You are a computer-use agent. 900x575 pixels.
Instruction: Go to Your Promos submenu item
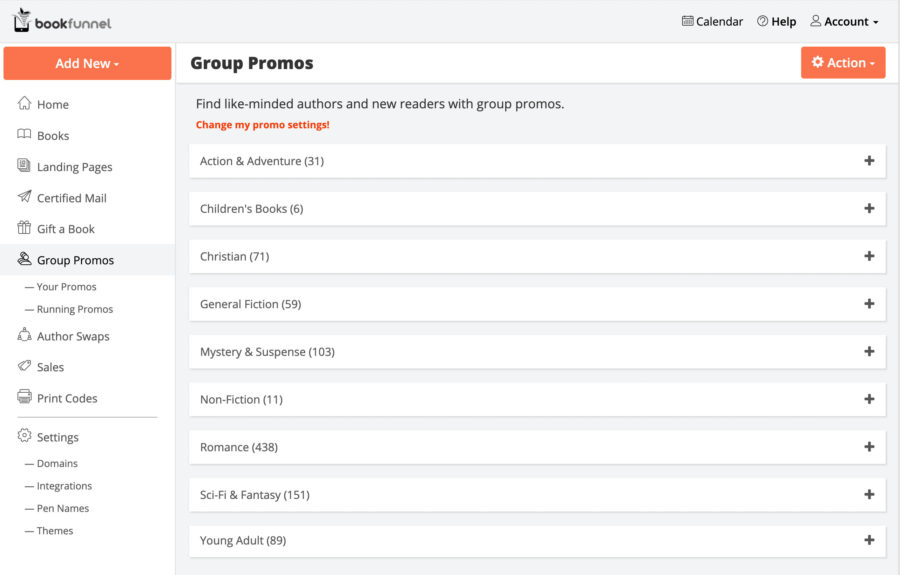click(x=67, y=286)
